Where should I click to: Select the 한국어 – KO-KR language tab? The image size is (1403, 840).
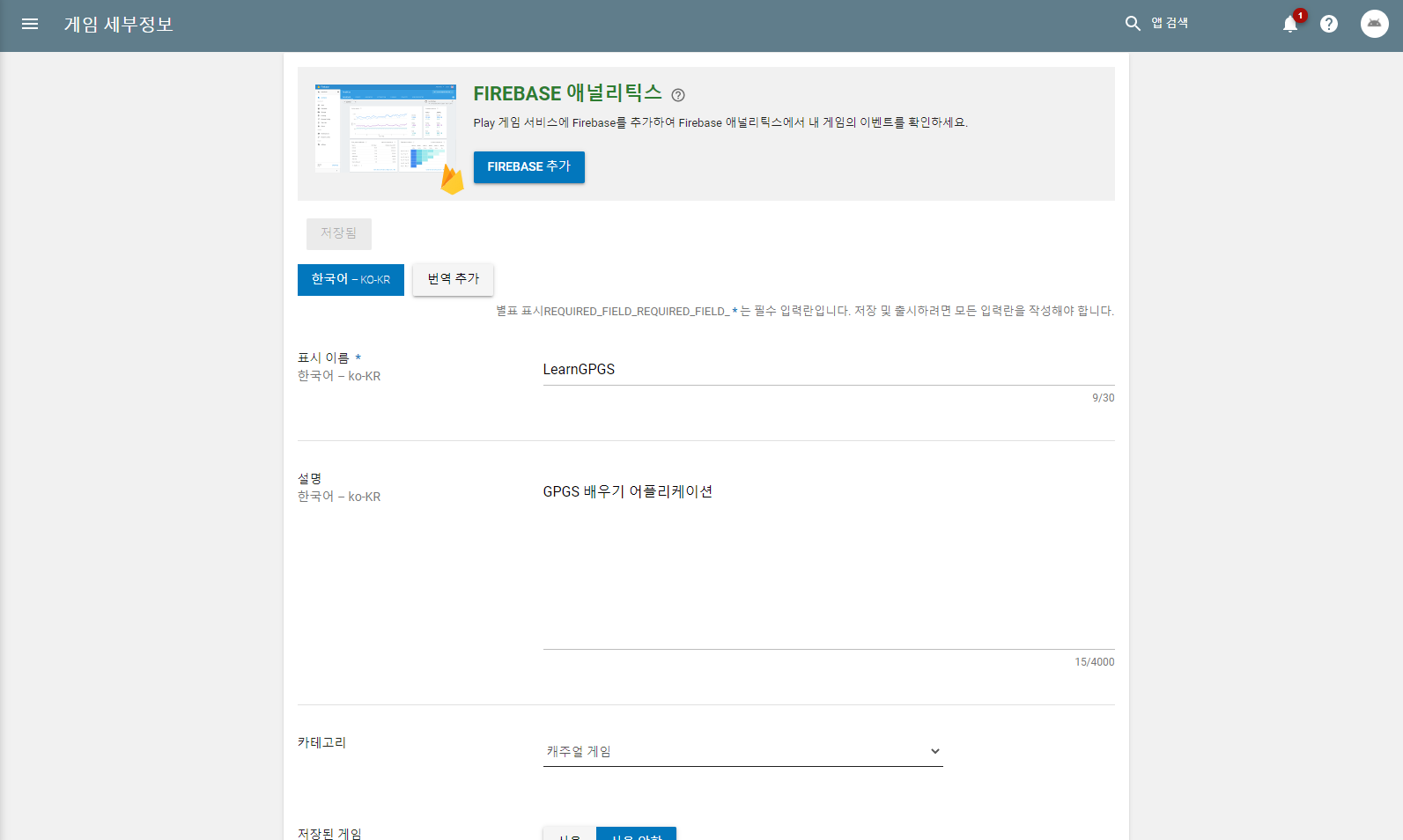pyautogui.click(x=351, y=280)
